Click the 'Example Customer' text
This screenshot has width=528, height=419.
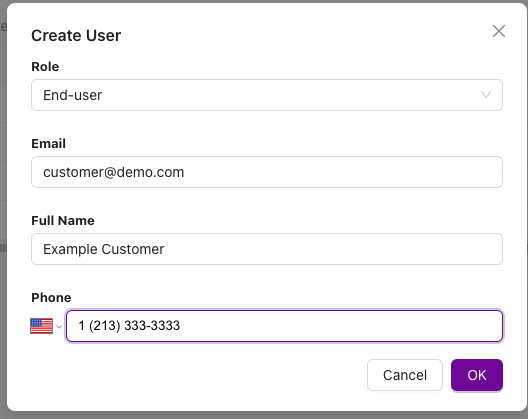click(104, 249)
